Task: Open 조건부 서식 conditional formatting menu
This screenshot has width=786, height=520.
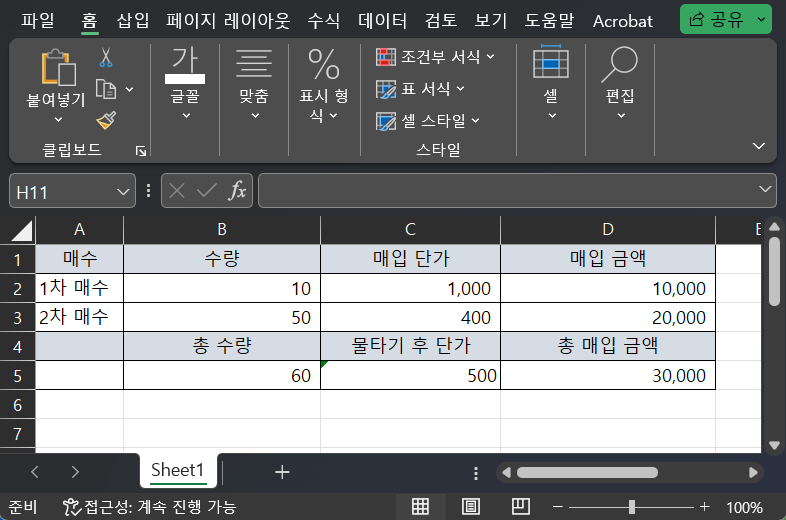Action: 435,57
